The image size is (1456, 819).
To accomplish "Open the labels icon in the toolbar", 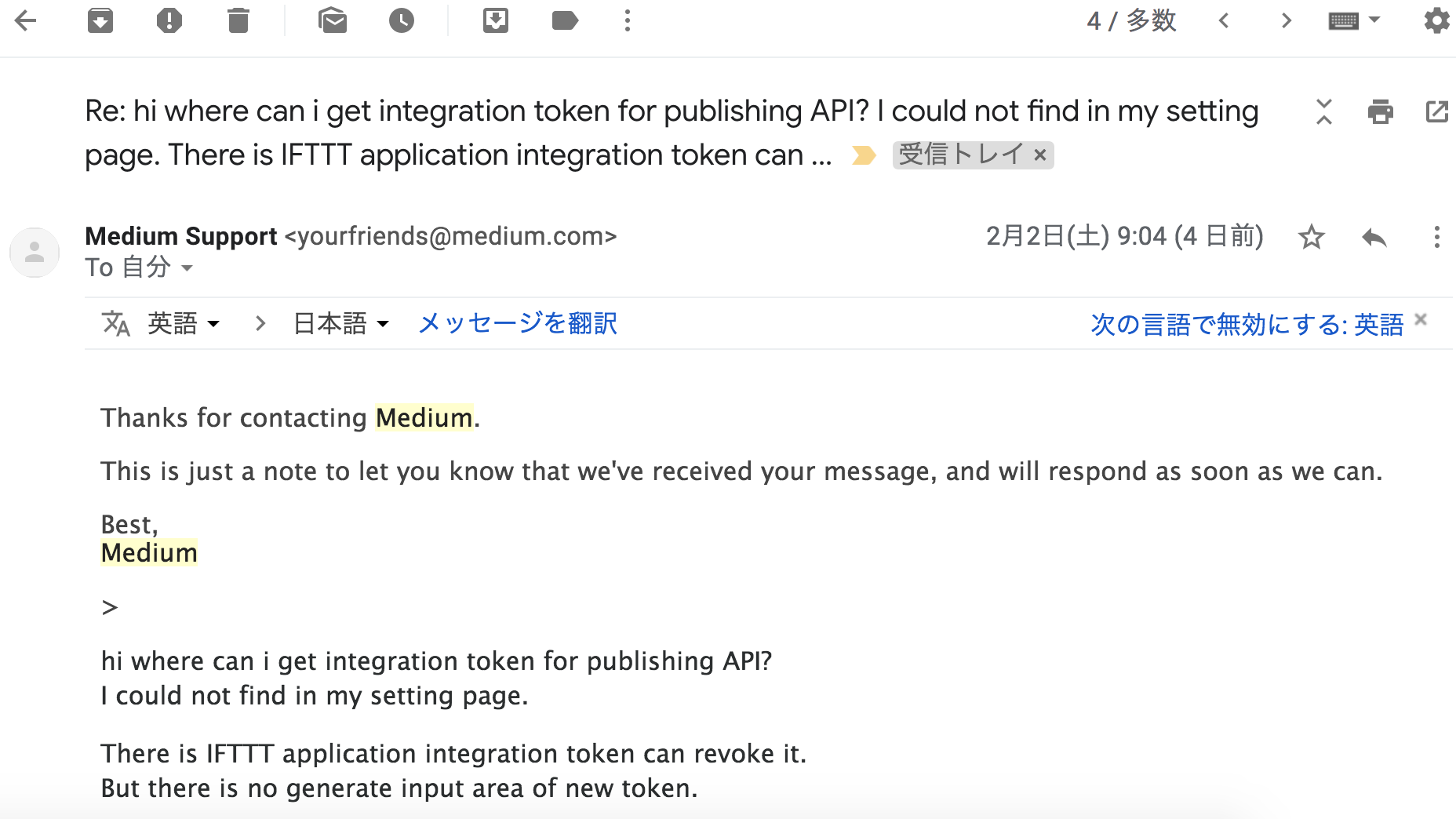I will pyautogui.click(x=565, y=20).
